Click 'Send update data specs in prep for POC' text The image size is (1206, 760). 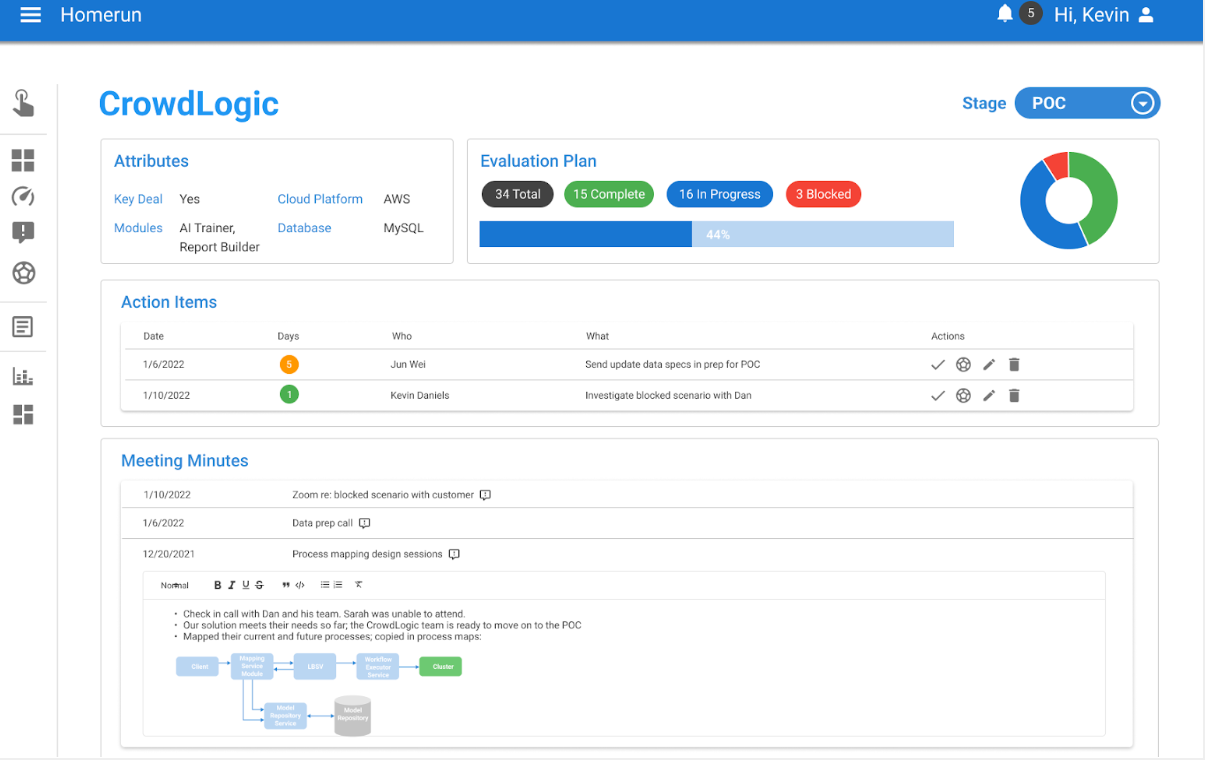click(x=673, y=365)
